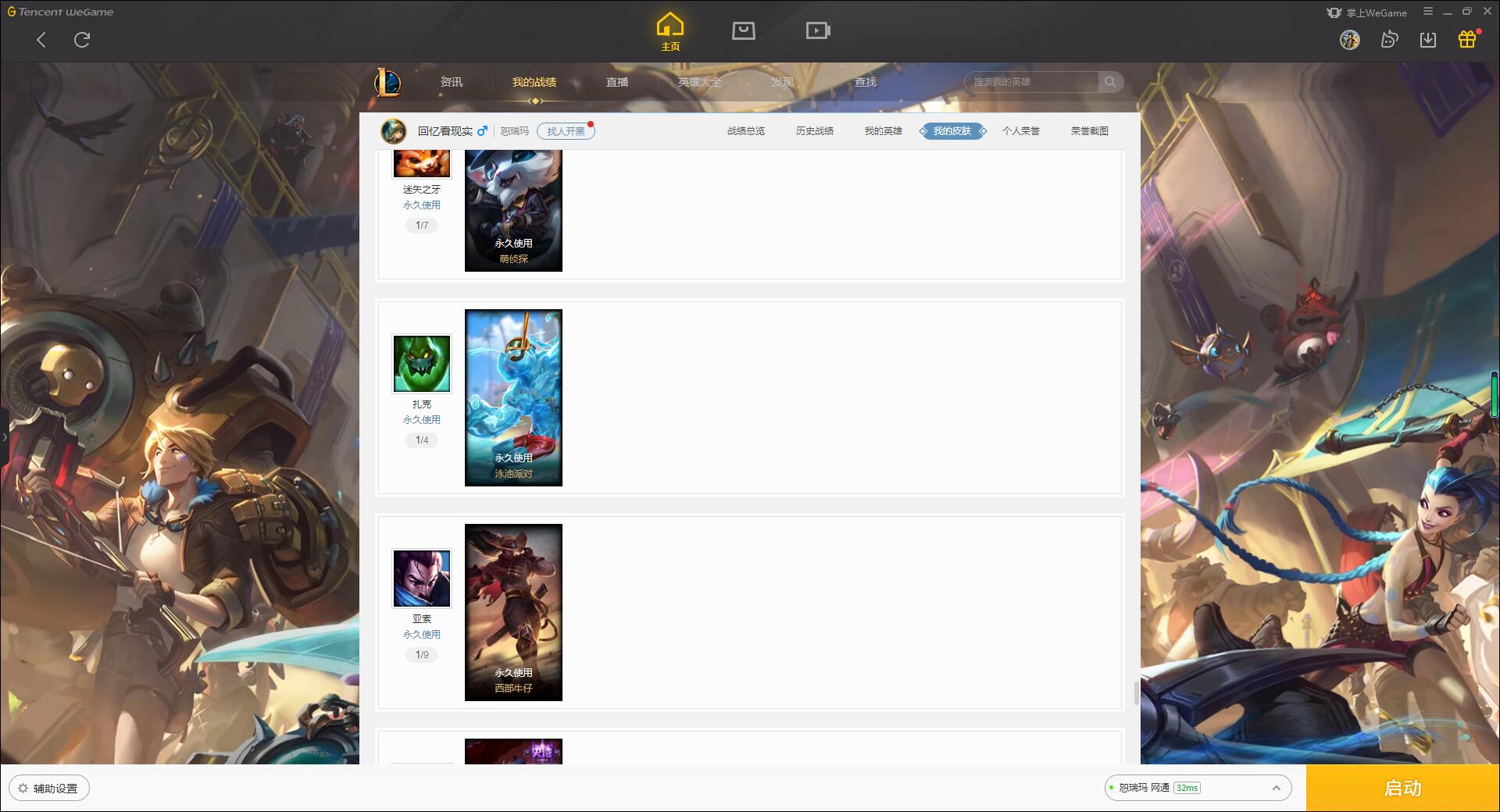Click the 启动 launch button
Image resolution: width=1500 pixels, height=812 pixels.
point(1402,788)
